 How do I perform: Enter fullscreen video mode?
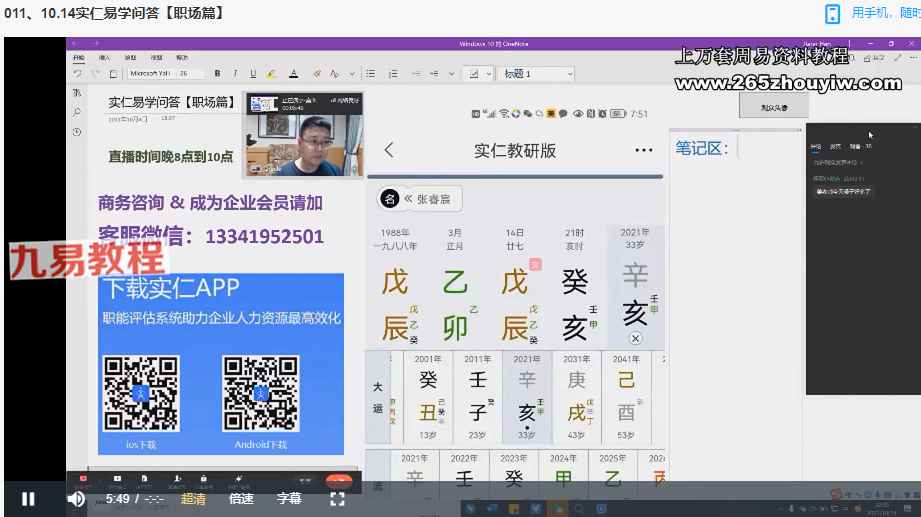point(338,499)
